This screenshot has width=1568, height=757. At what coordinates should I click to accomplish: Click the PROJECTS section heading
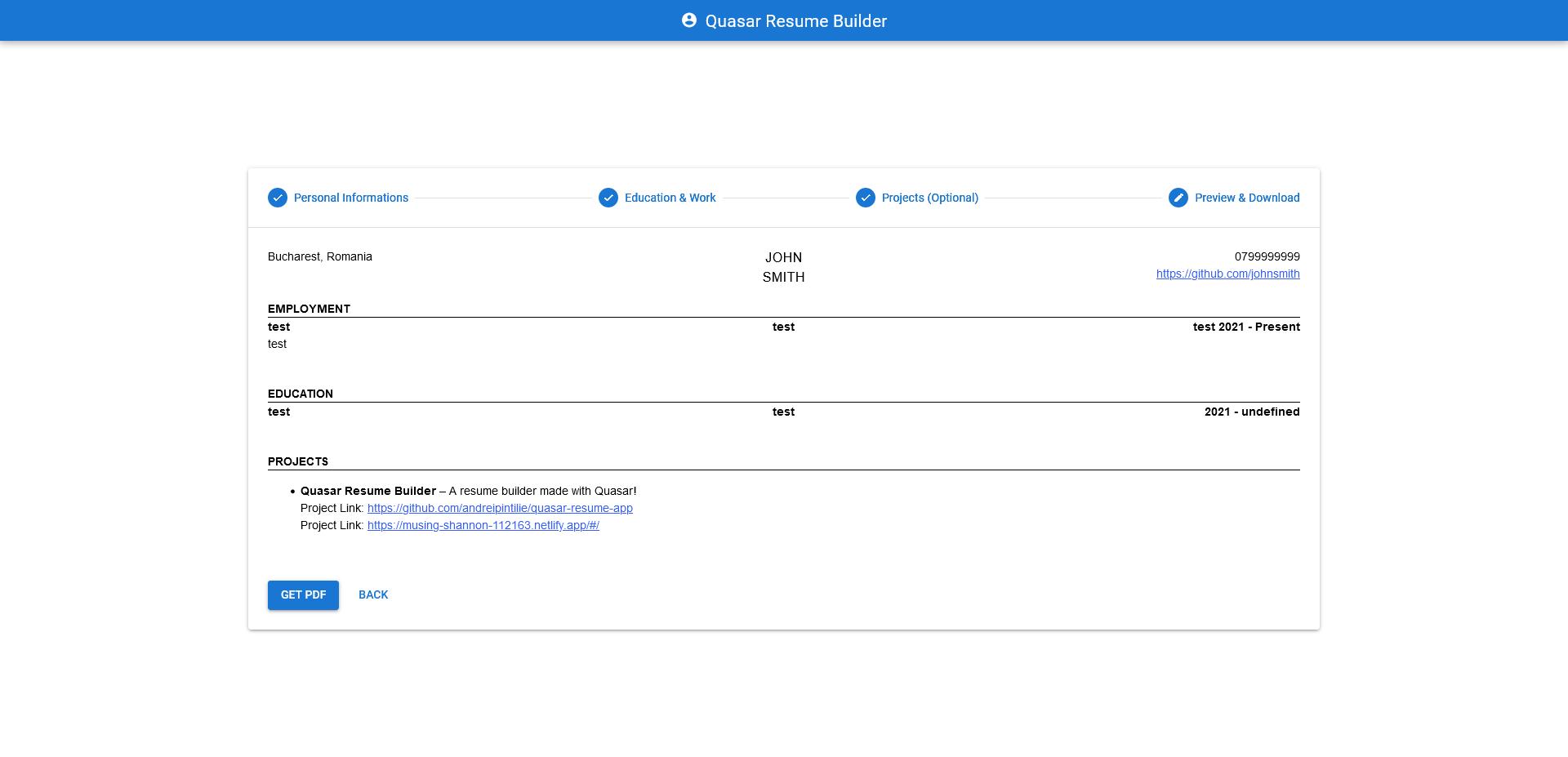pyautogui.click(x=298, y=461)
